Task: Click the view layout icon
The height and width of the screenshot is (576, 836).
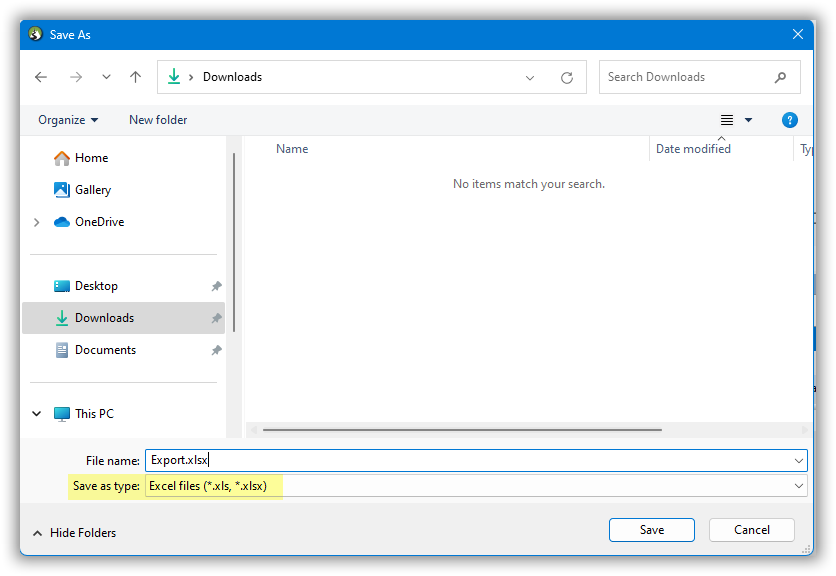Action: point(727,120)
